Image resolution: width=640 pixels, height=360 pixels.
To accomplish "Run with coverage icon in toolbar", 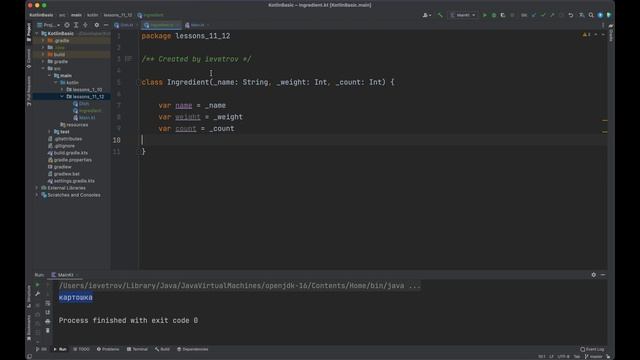I will [x=503, y=15].
